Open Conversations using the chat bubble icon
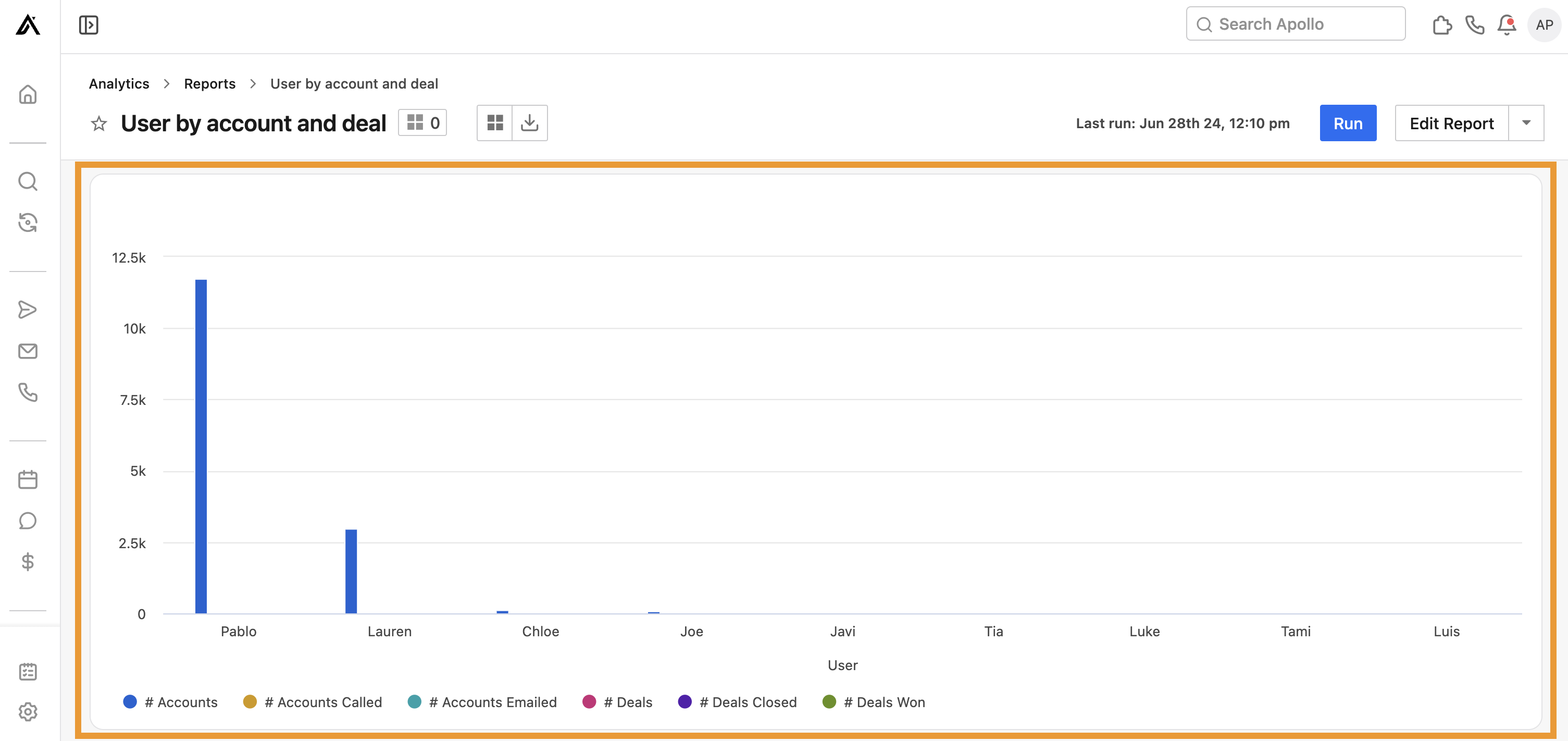This screenshot has width=1568, height=741. click(x=28, y=520)
